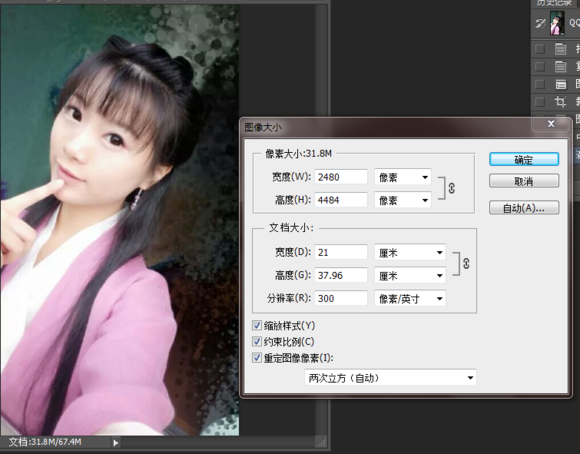580x454 pixels.
Task: Switch to the 历史记录 panel tab
Action: (554, 3)
